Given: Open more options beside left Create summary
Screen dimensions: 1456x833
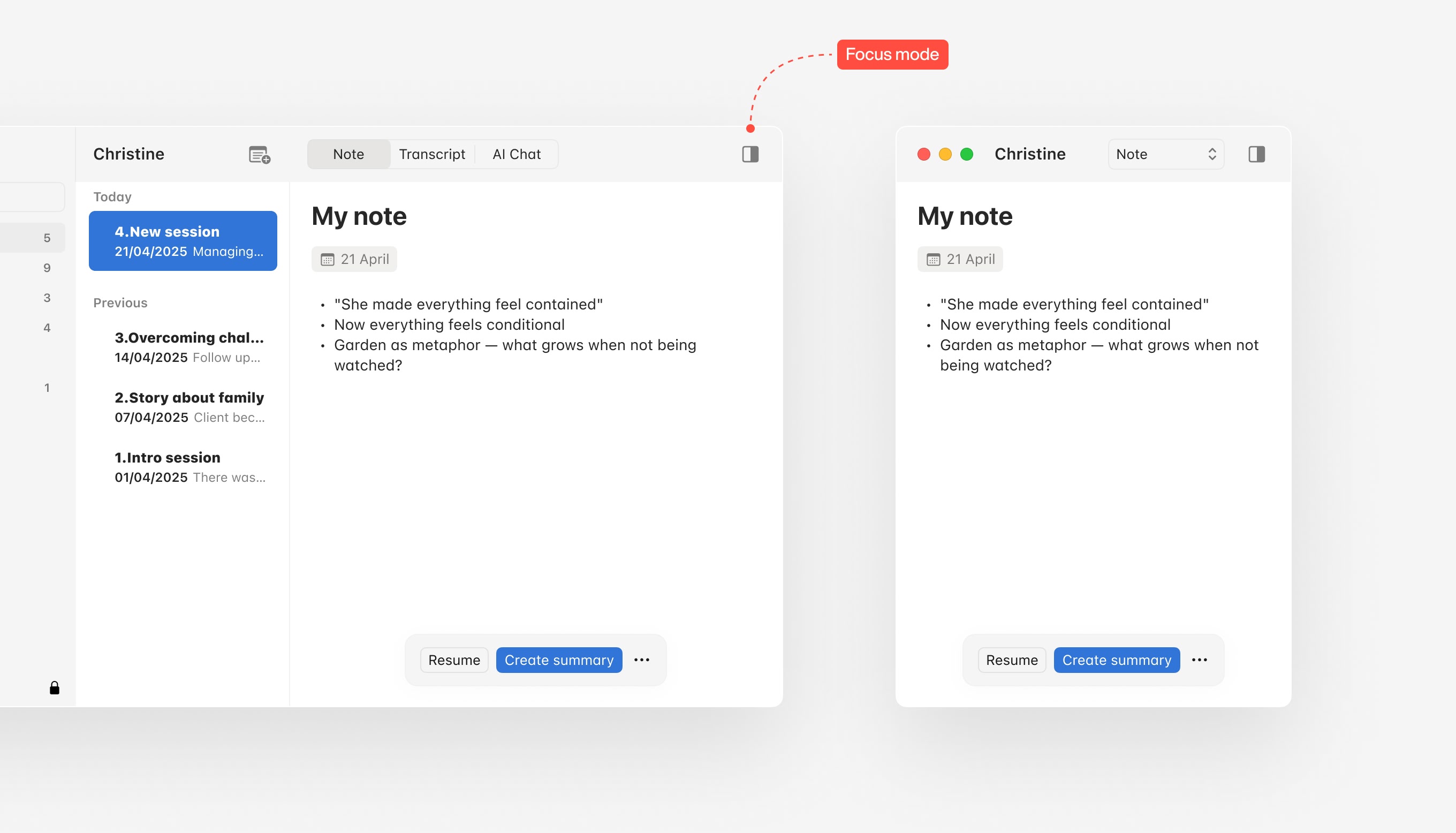Looking at the screenshot, I should tap(642, 660).
